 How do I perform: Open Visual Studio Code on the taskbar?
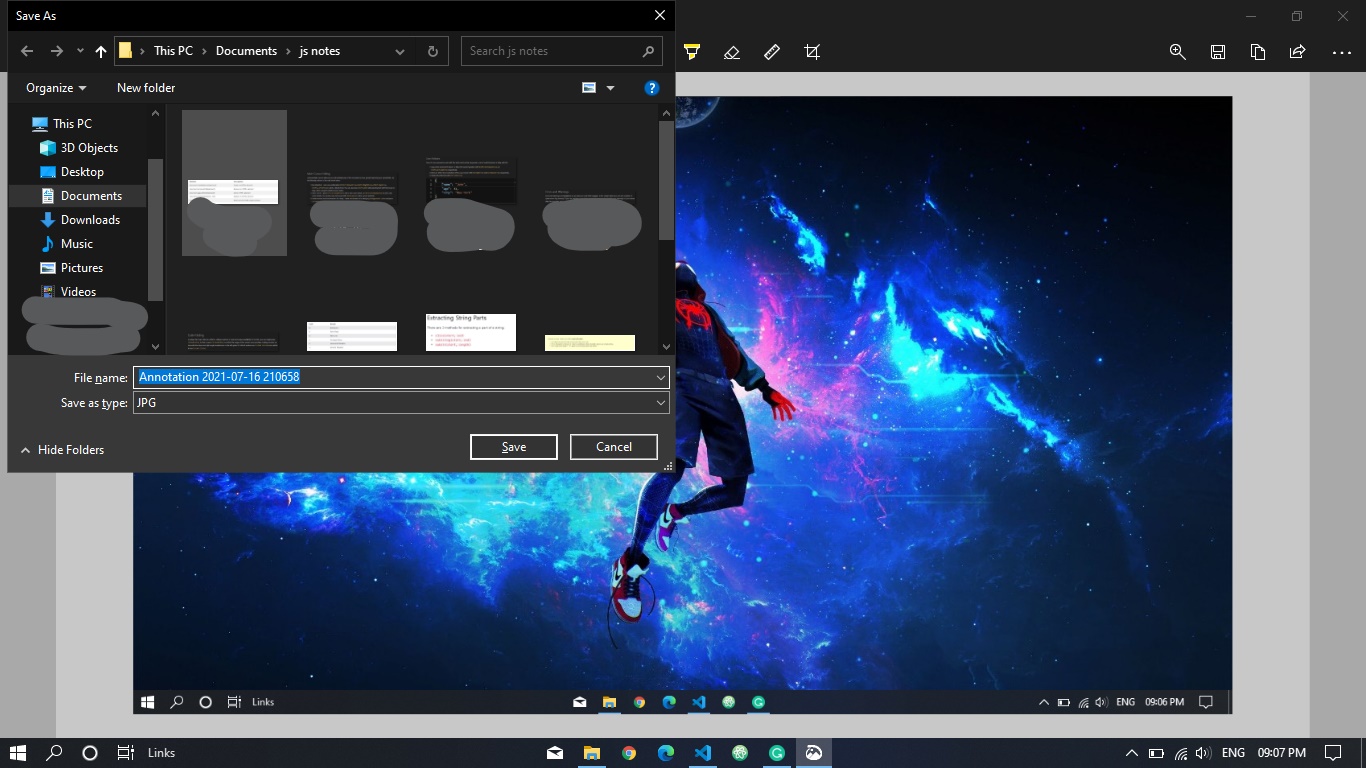(x=703, y=753)
